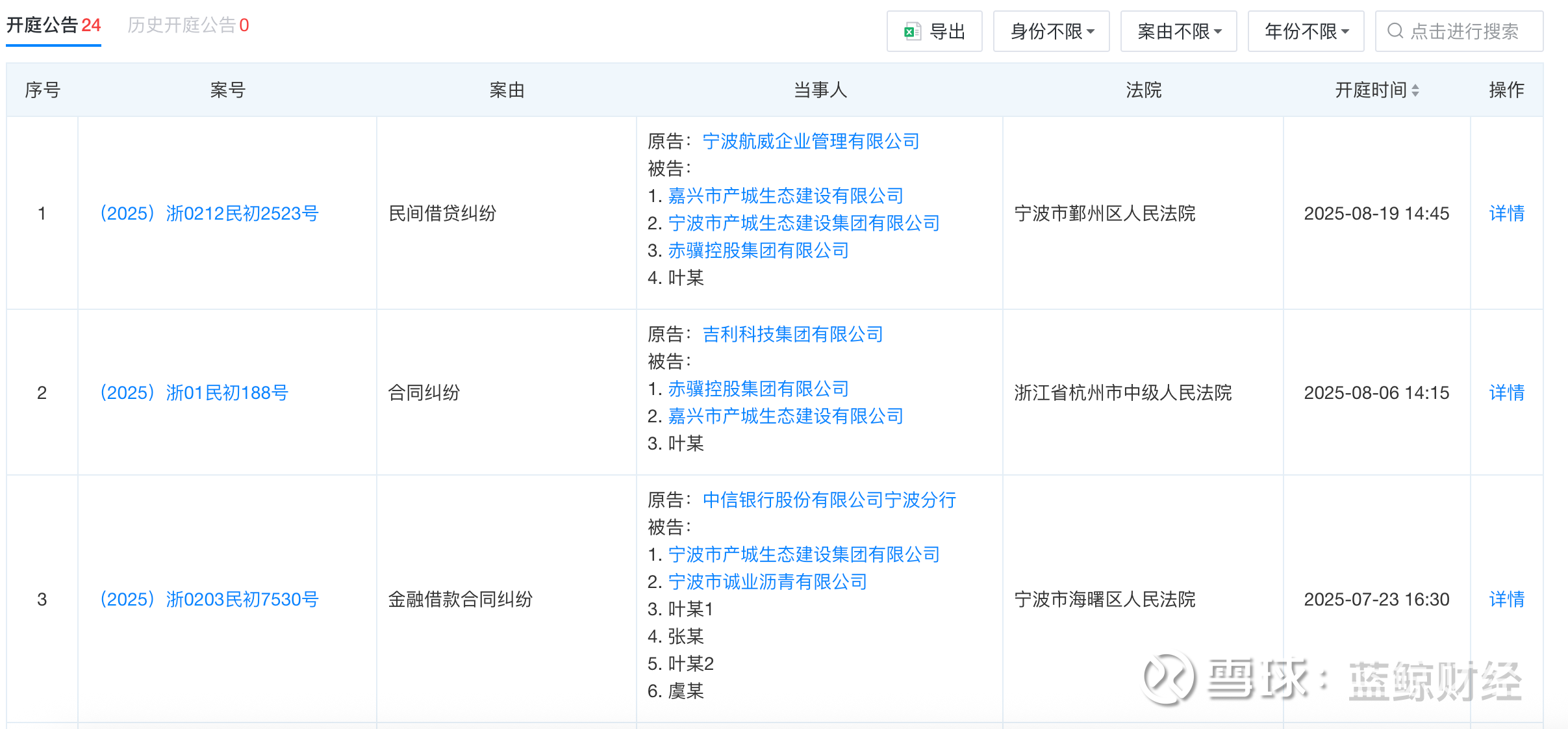This screenshot has width=1568, height=729.
Task: Open plaintiff 宁波航威企业管理有限公司
Action: click(811, 141)
